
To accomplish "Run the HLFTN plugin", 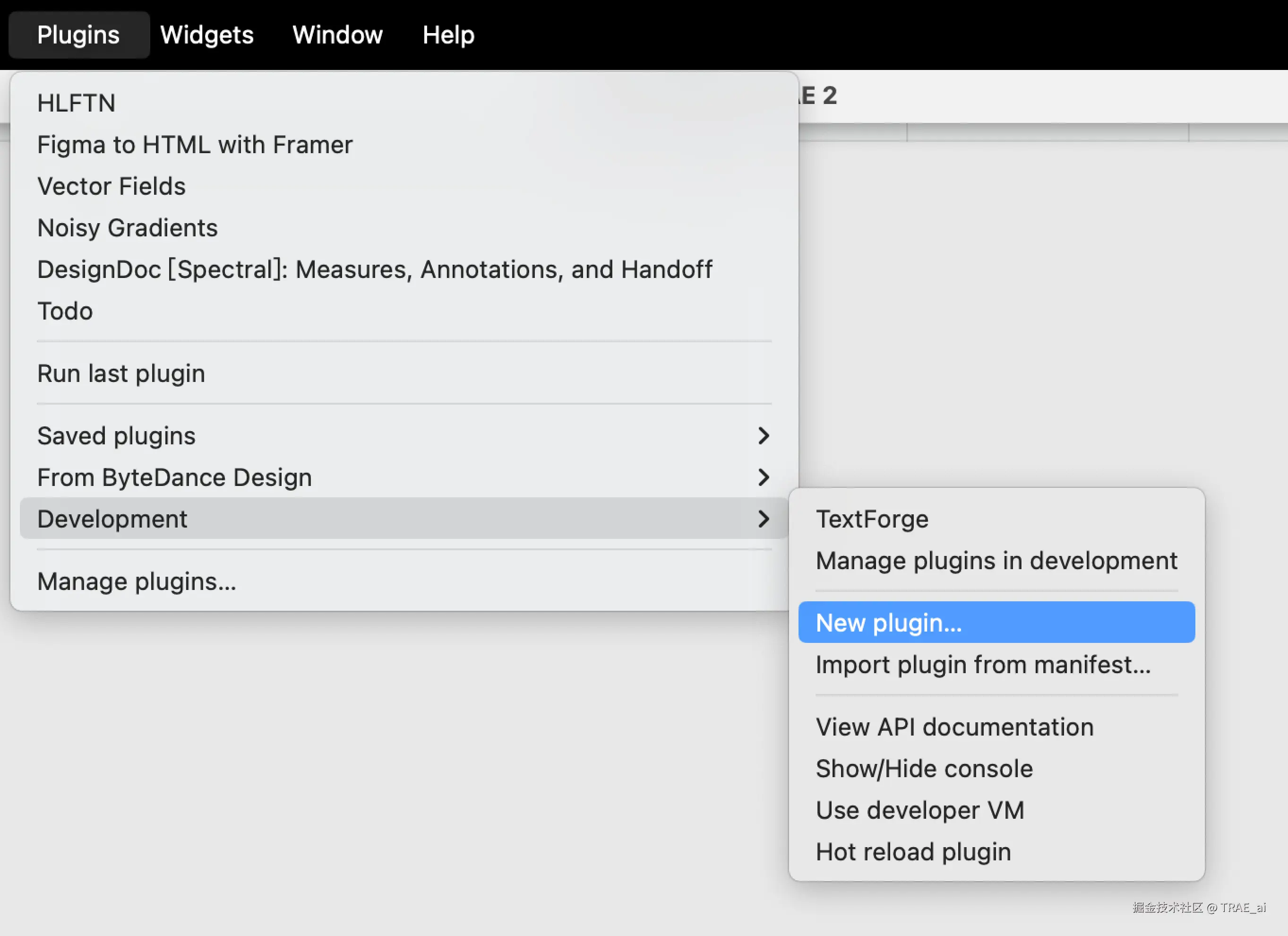I will [x=76, y=104].
